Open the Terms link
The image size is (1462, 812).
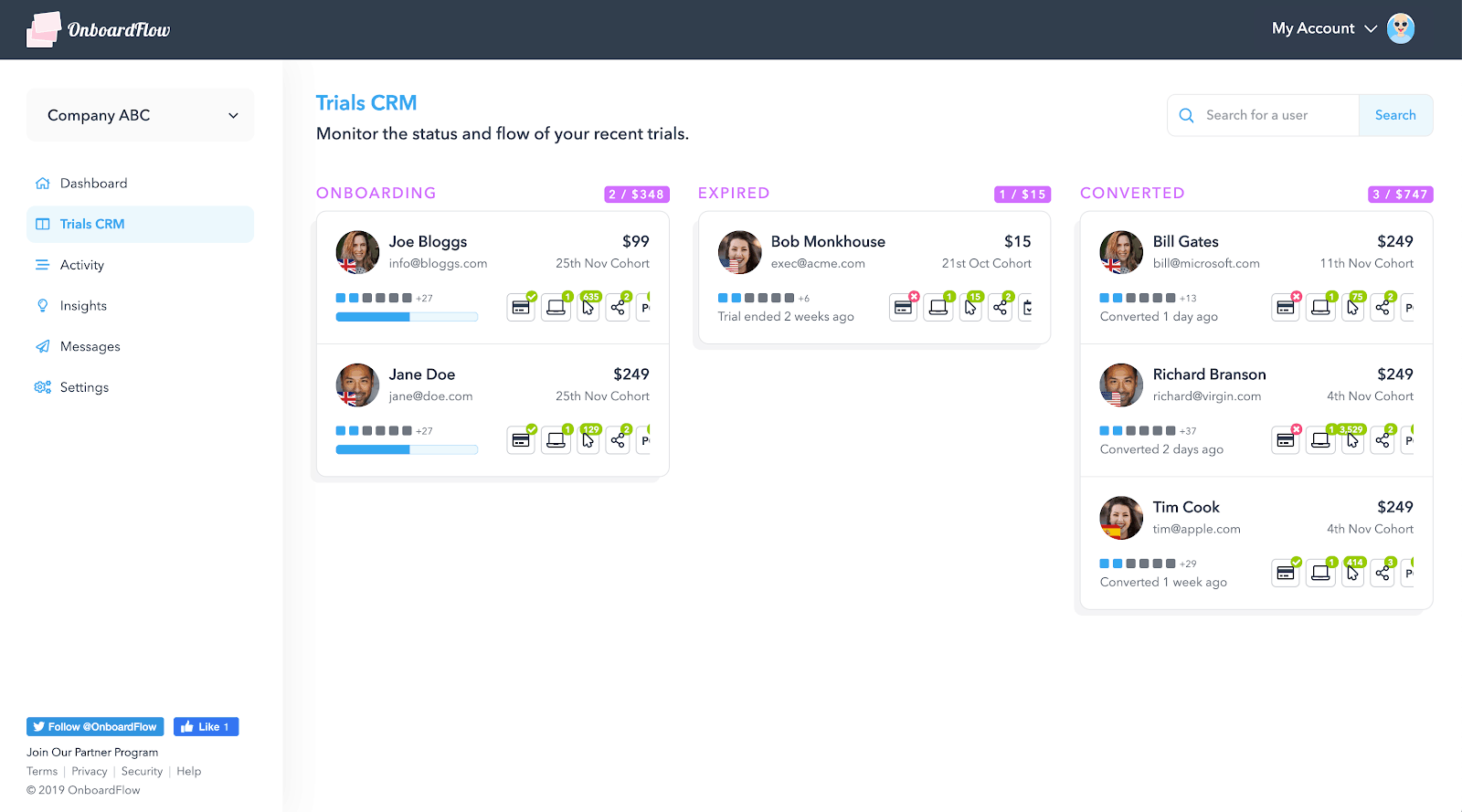tap(42, 772)
